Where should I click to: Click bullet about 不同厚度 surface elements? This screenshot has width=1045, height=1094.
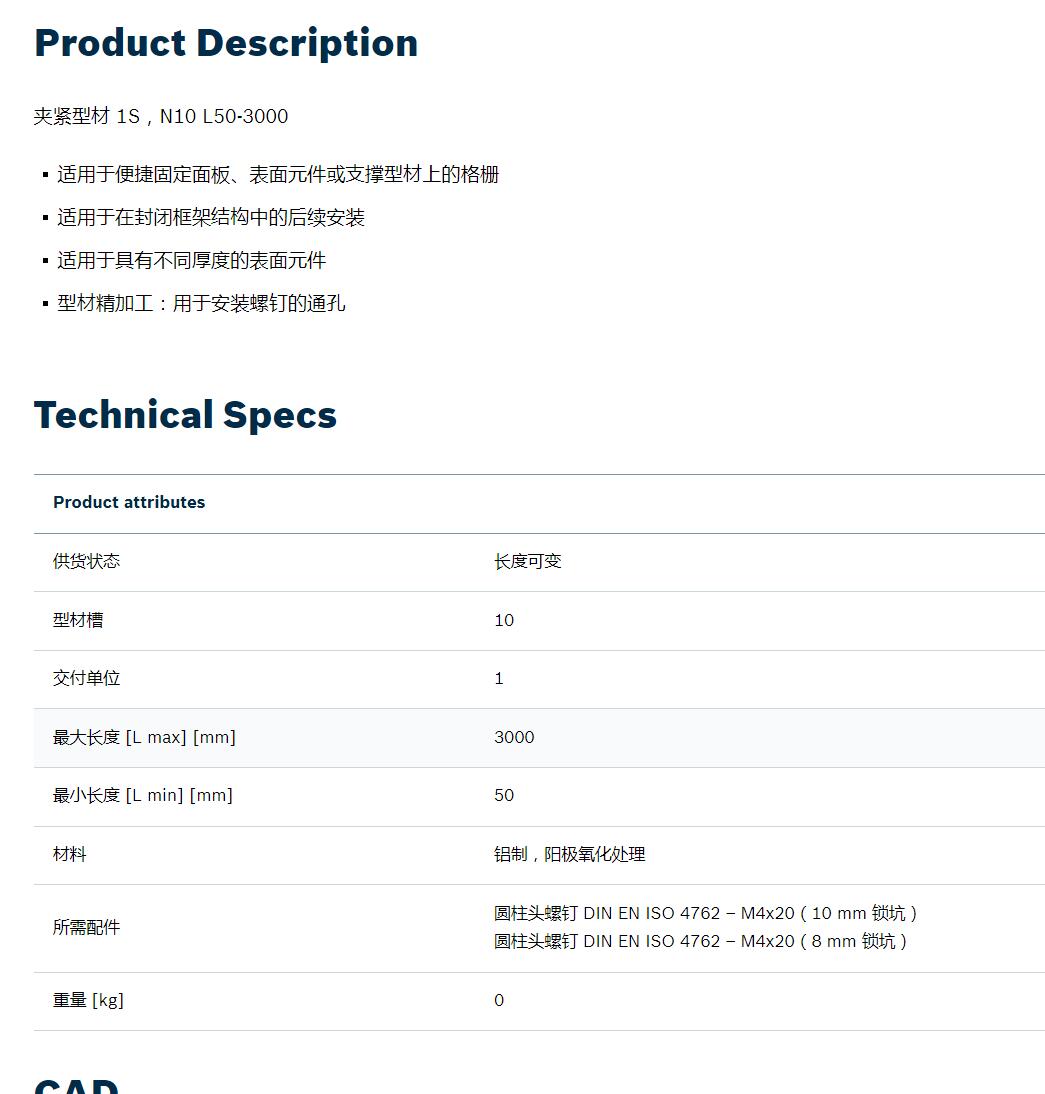click(x=191, y=261)
